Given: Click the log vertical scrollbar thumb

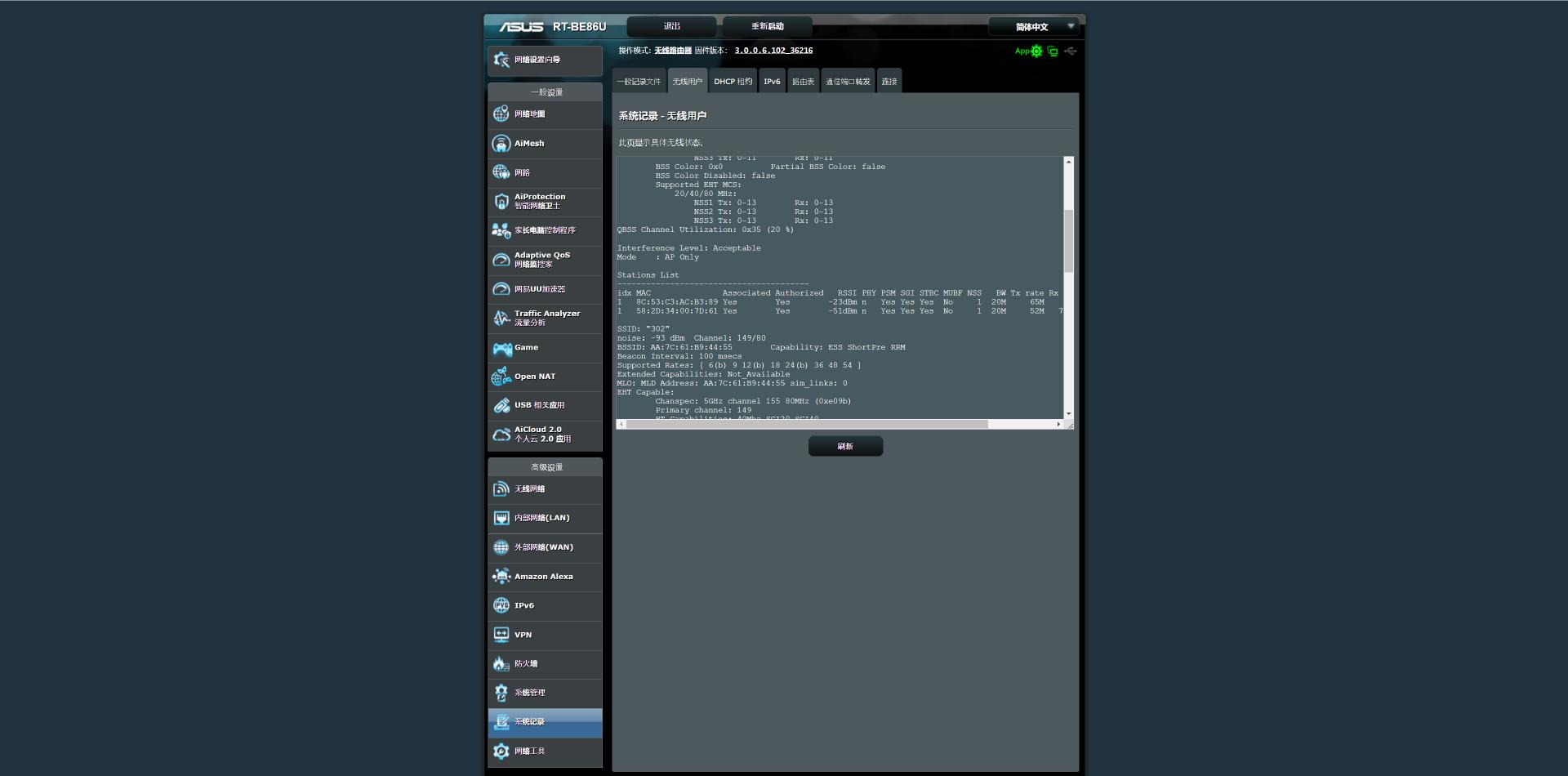Looking at the screenshot, I should pyautogui.click(x=1068, y=241).
